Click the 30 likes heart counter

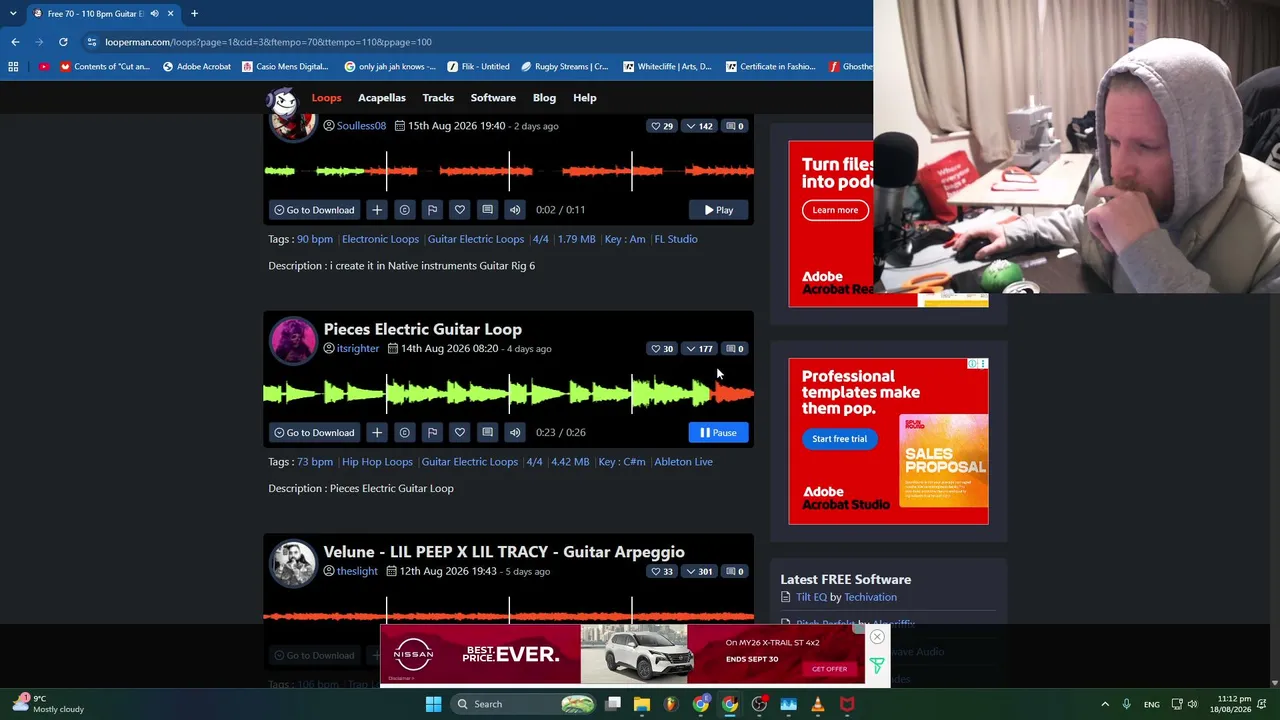coord(662,349)
